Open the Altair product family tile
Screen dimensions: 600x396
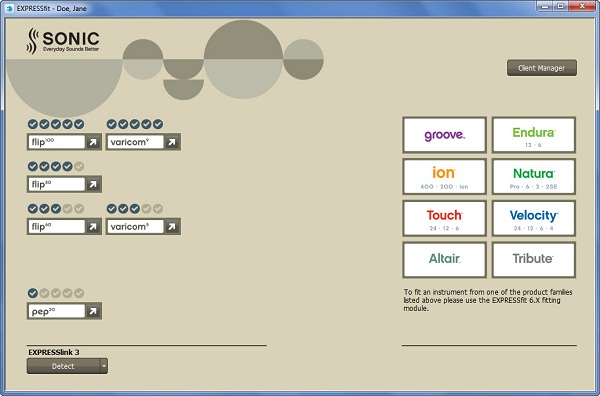pyautogui.click(x=444, y=259)
